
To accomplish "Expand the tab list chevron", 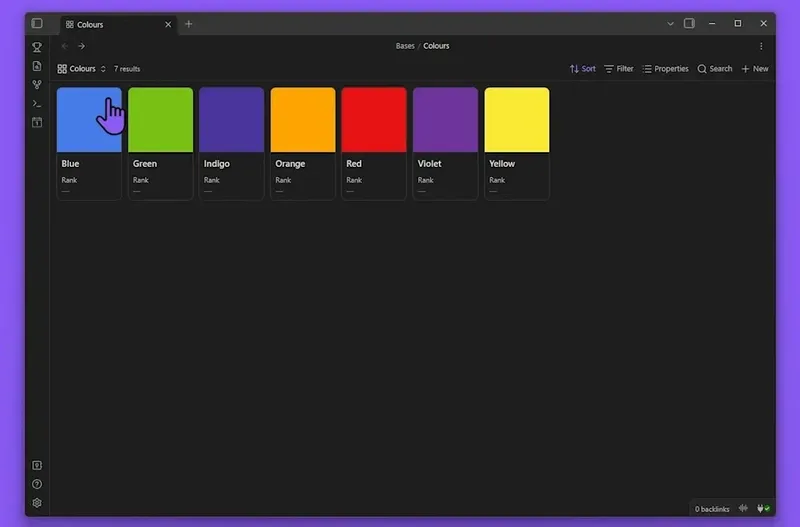I will pyautogui.click(x=670, y=24).
